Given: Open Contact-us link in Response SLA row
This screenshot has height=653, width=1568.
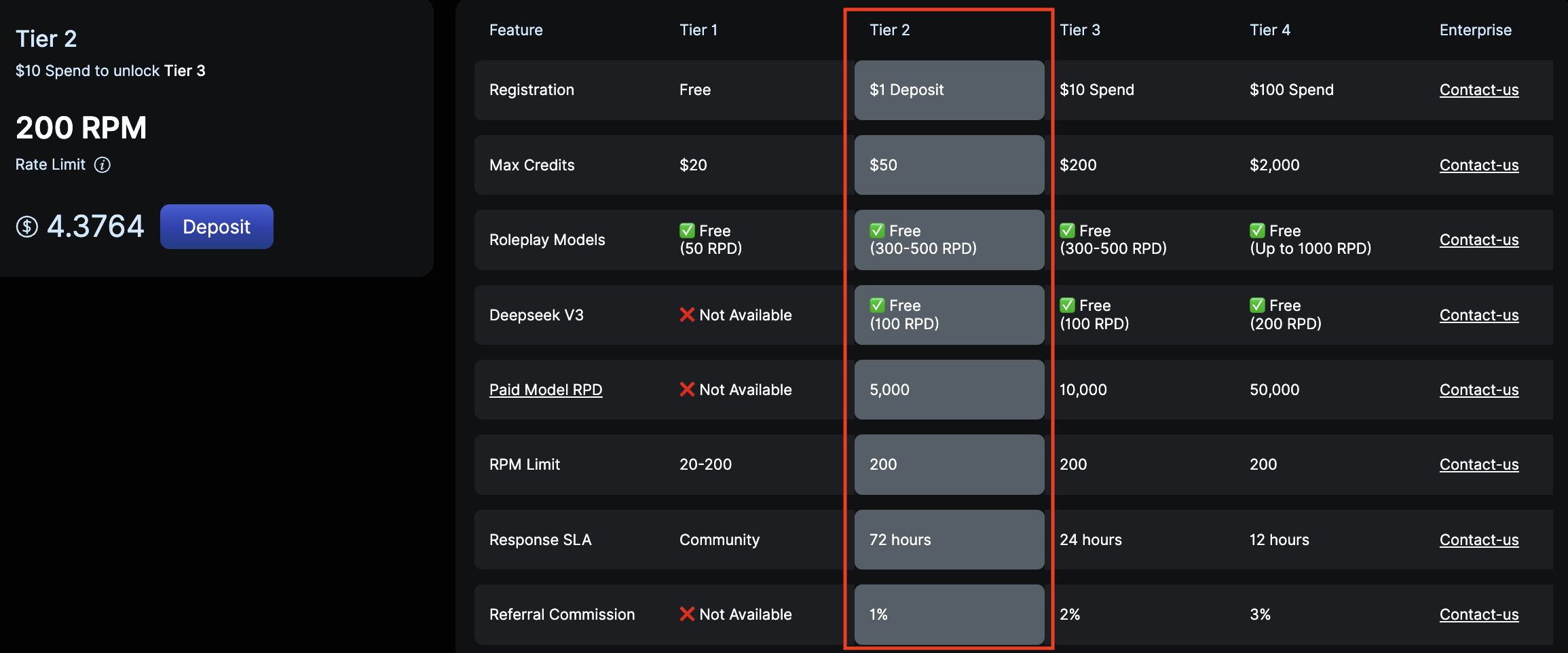Looking at the screenshot, I should (1479, 540).
